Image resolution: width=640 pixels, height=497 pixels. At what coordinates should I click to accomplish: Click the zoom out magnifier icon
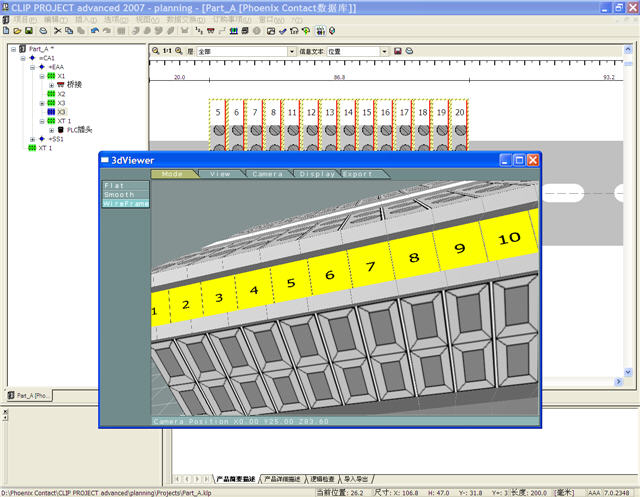coord(179,51)
